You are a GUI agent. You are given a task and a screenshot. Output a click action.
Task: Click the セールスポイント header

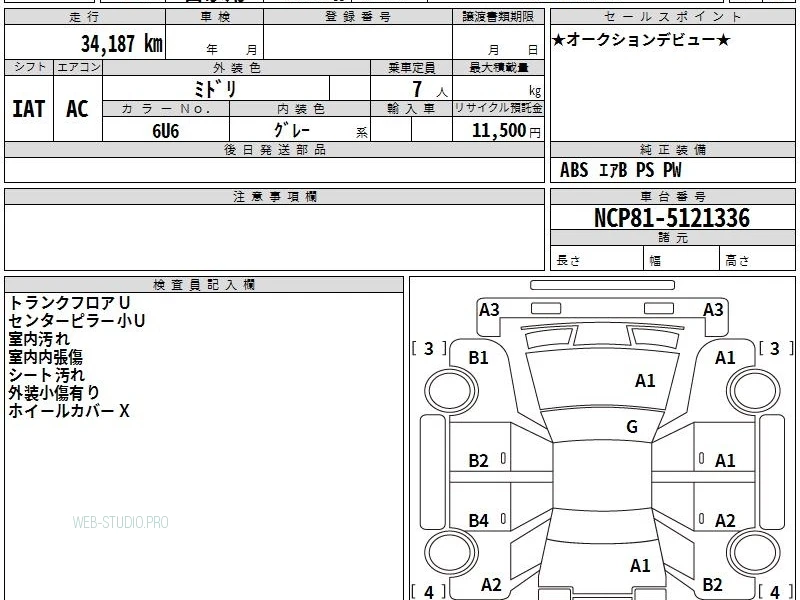(672, 17)
